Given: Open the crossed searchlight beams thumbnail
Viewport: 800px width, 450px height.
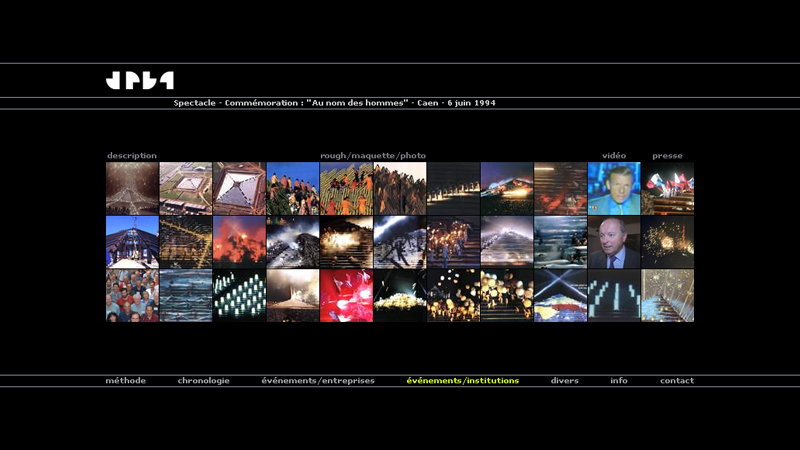Looking at the screenshot, I should click(x=560, y=296).
